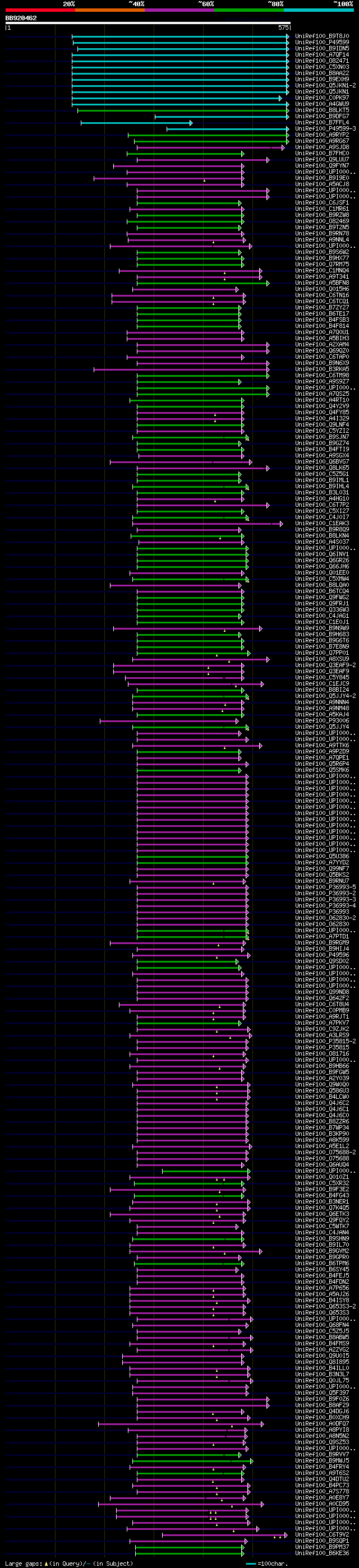The width and height of the screenshot is (359, 1568).
Task: Click the cyan bar for UniRef100_B7FFL4
Action: (136, 123)
